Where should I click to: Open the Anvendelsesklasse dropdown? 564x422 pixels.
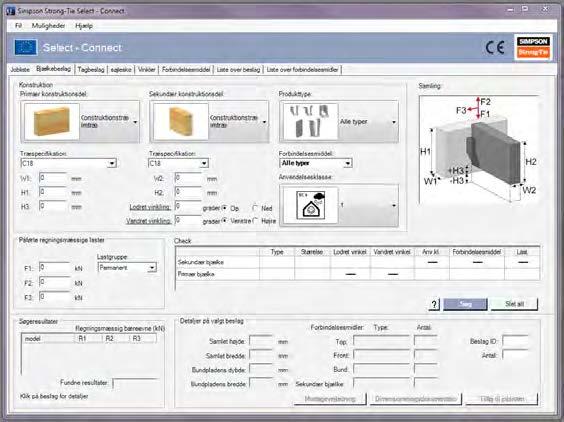click(x=339, y=205)
